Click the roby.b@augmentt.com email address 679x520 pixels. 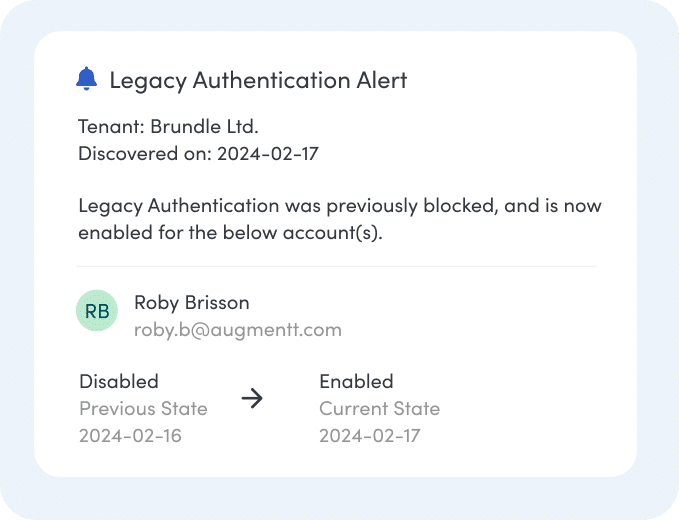[238, 330]
